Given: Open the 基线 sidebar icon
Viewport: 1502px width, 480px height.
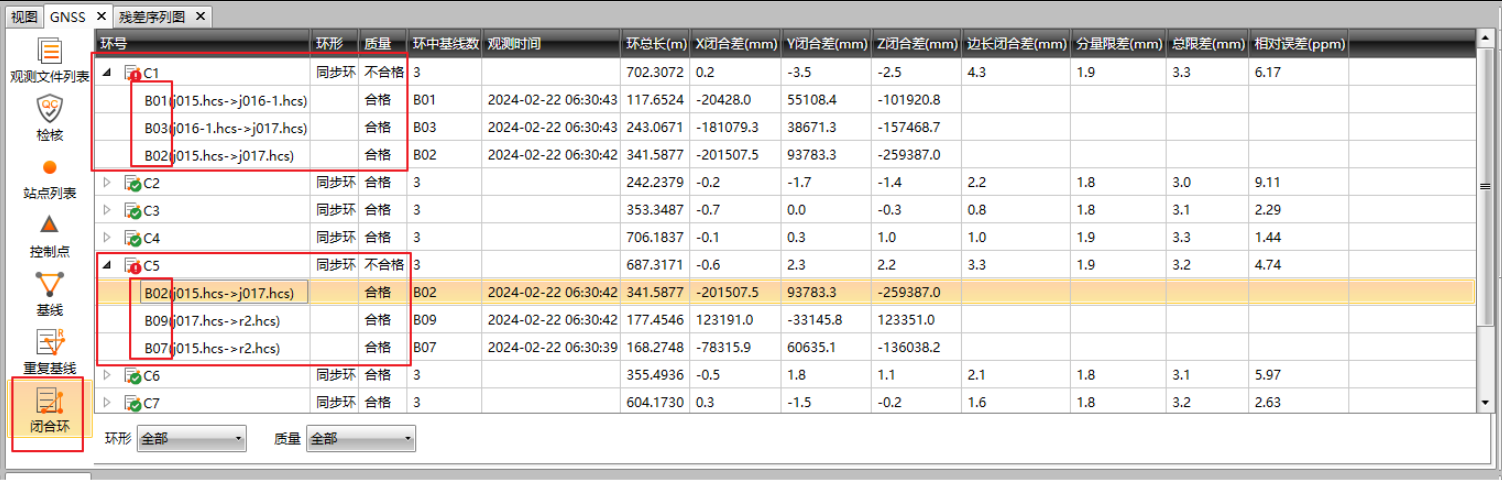Looking at the screenshot, I should click(49, 294).
